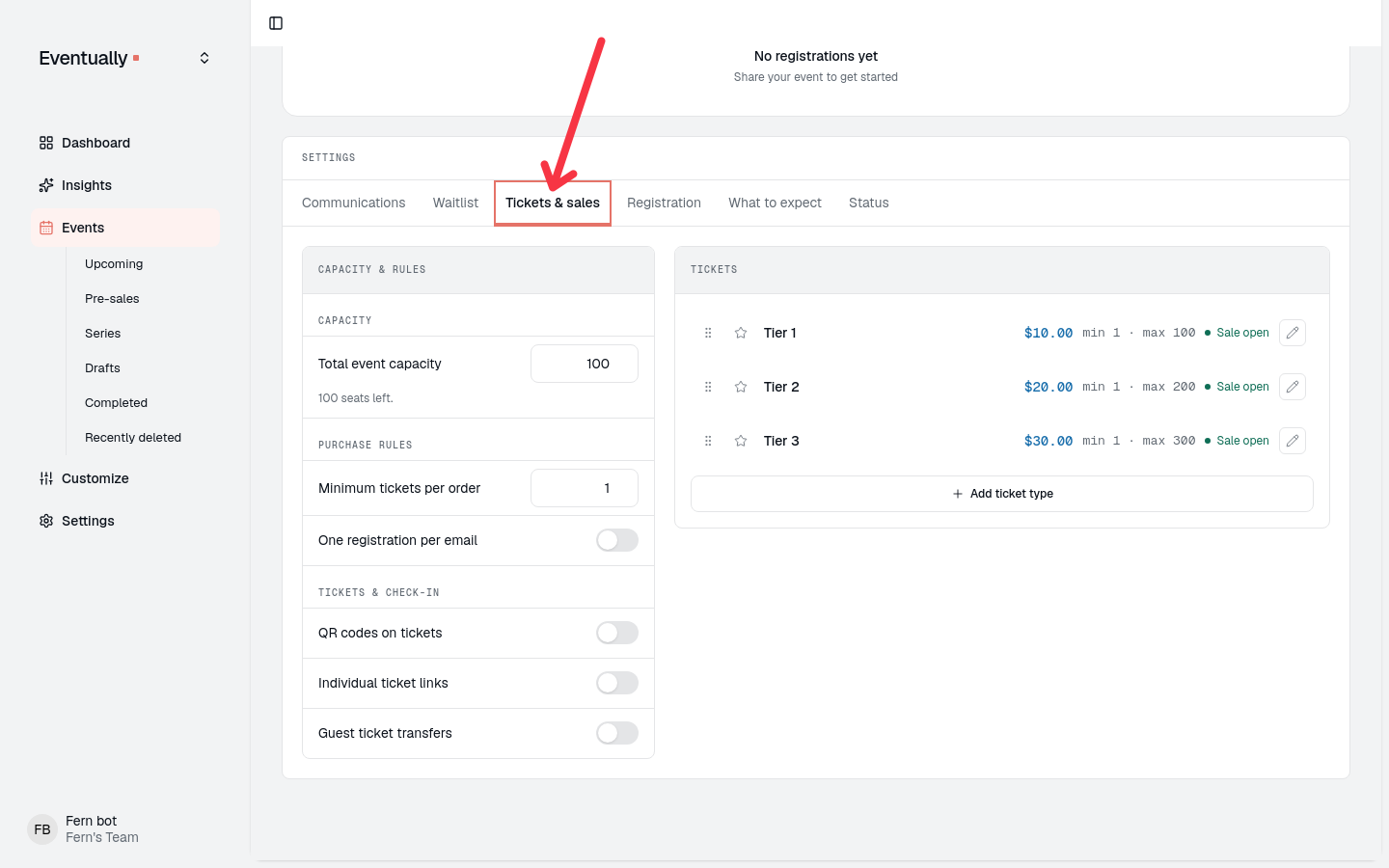This screenshot has height=868, width=1389.
Task: Enable One registration per email
Action: point(617,540)
